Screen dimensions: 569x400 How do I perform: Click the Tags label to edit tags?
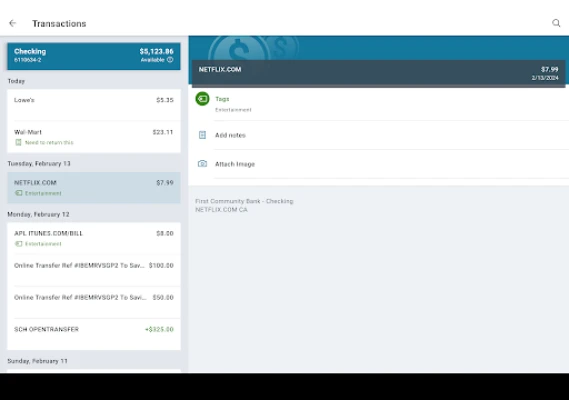(222, 99)
